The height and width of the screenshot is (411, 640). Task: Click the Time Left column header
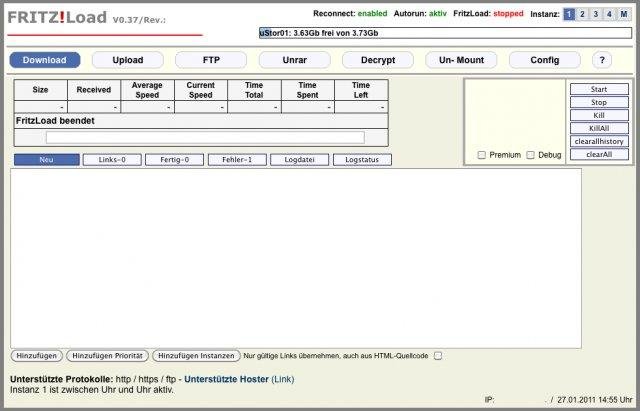361,90
